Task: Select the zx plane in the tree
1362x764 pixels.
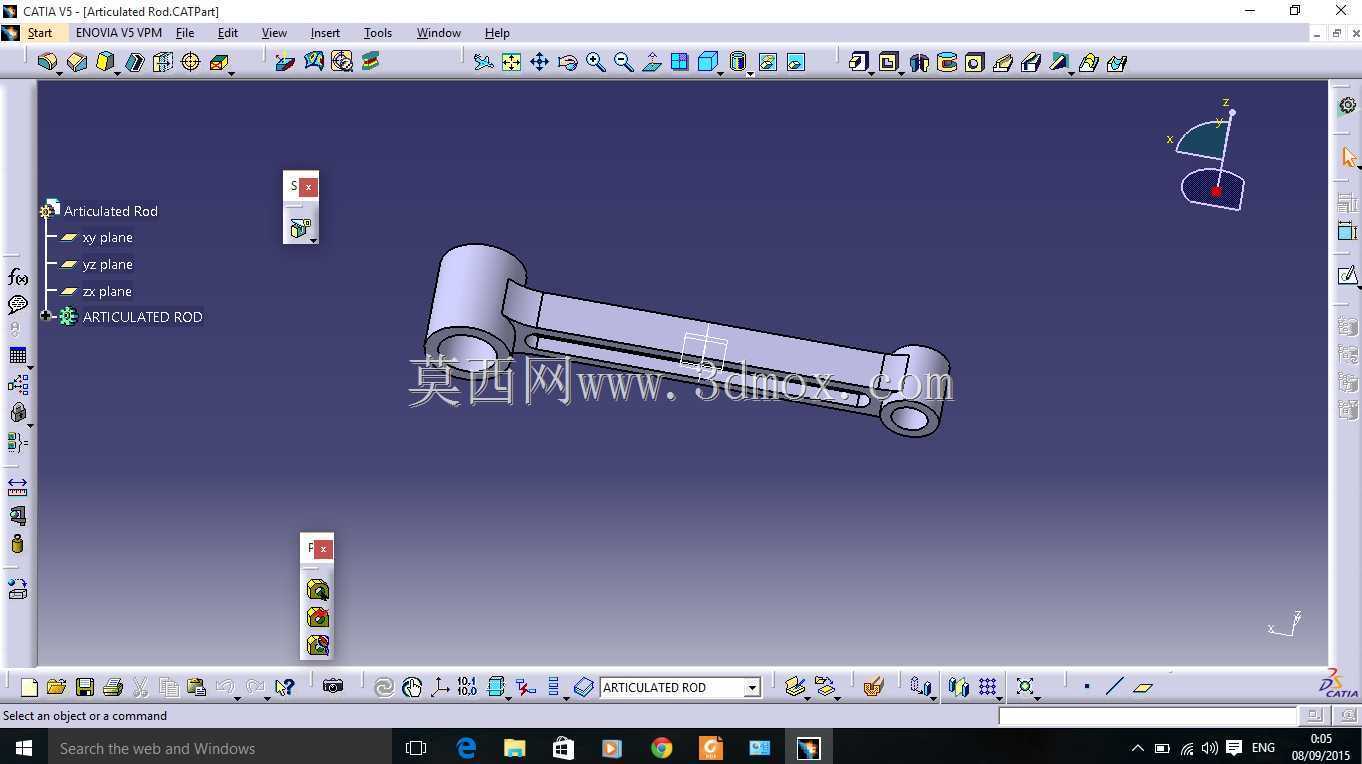Action: pyautogui.click(x=107, y=291)
